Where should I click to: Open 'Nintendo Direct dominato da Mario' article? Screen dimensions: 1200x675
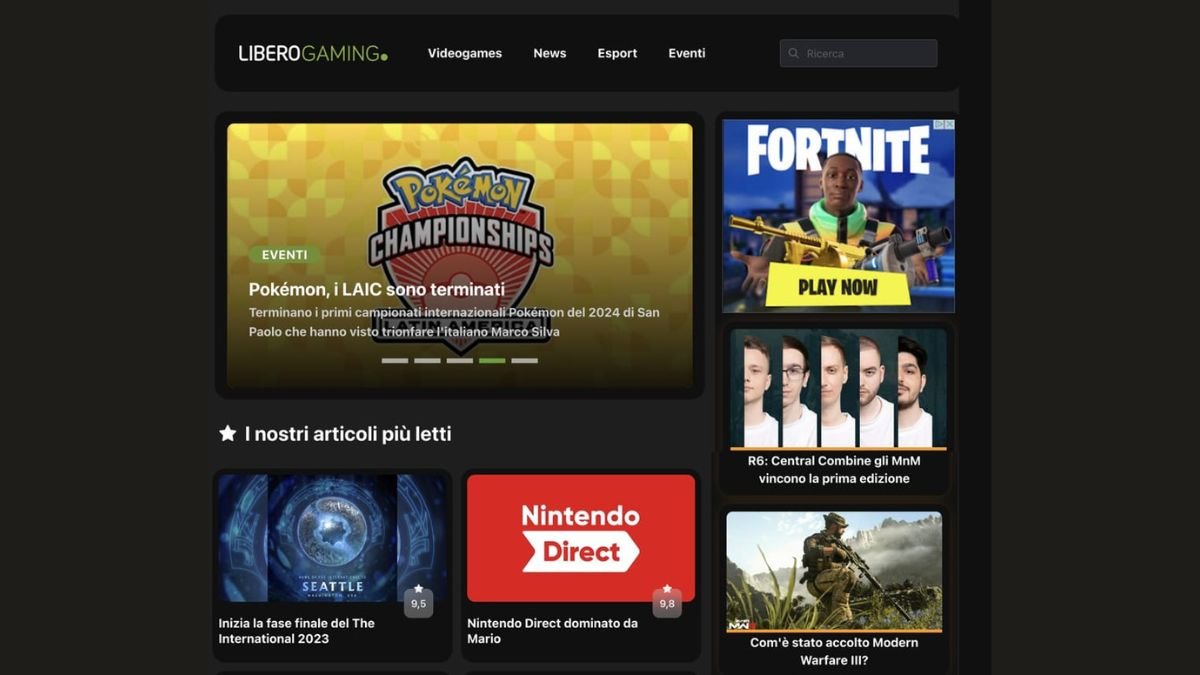(552, 631)
